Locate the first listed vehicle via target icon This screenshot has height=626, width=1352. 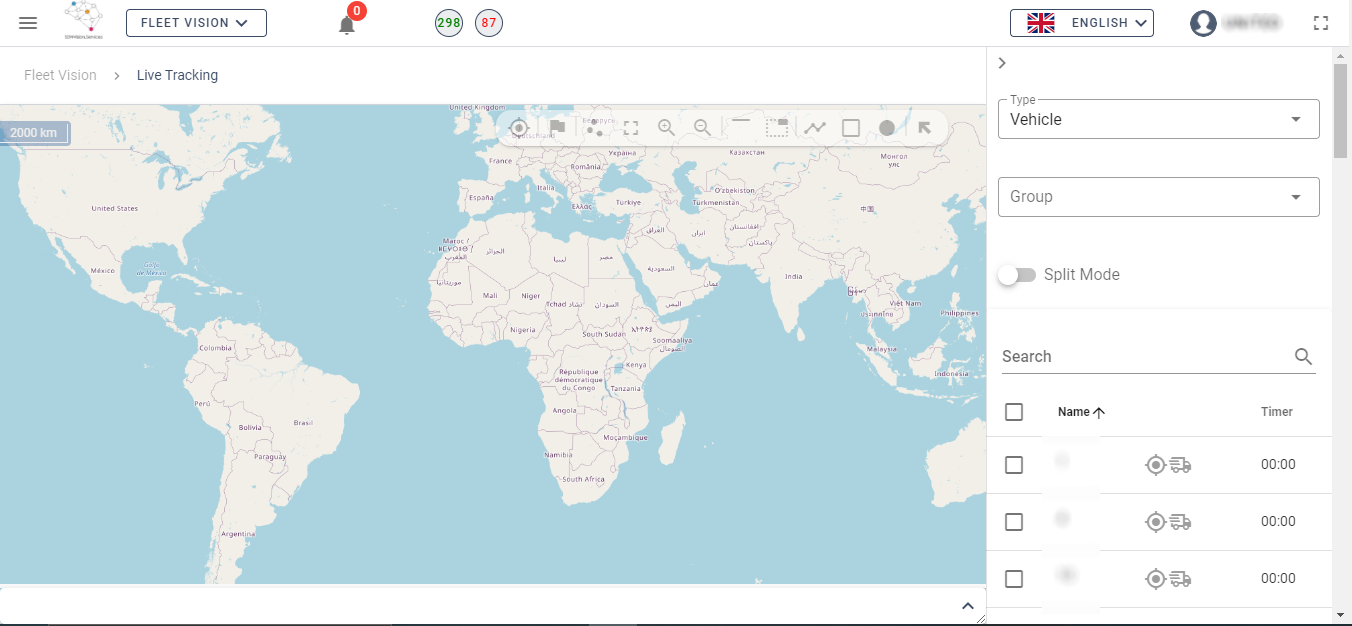[1155, 465]
